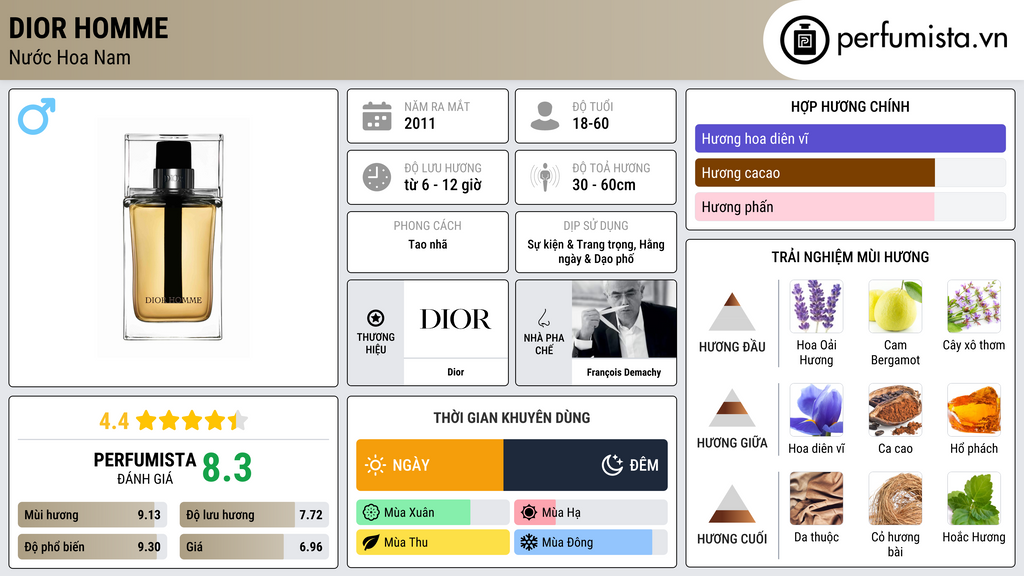This screenshot has width=1024, height=576.
Task: Click the clock icon beside Độ lưu hương
Action: [377, 177]
